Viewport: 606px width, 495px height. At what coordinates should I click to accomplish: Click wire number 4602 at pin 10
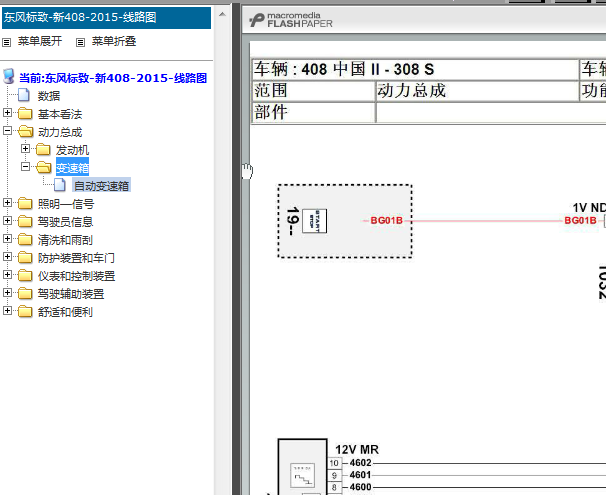click(361, 463)
